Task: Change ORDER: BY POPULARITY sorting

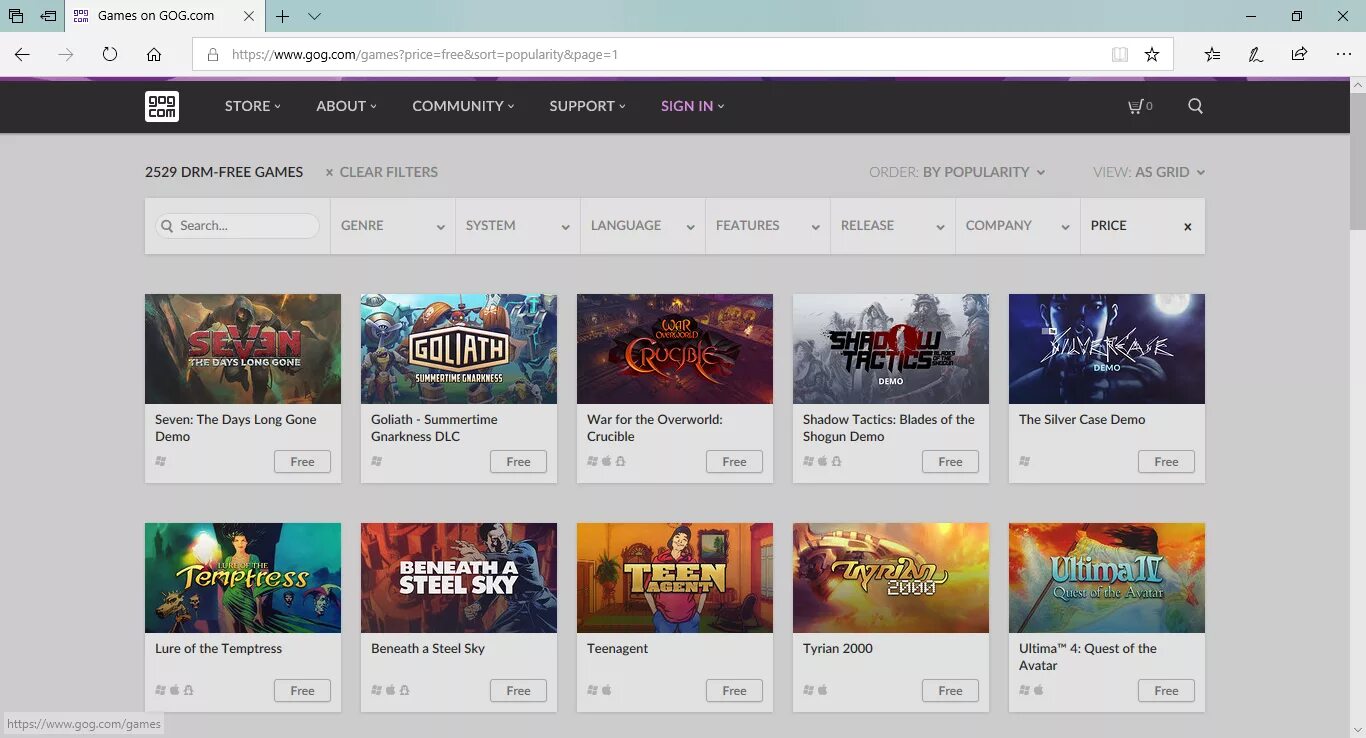Action: pos(957,172)
